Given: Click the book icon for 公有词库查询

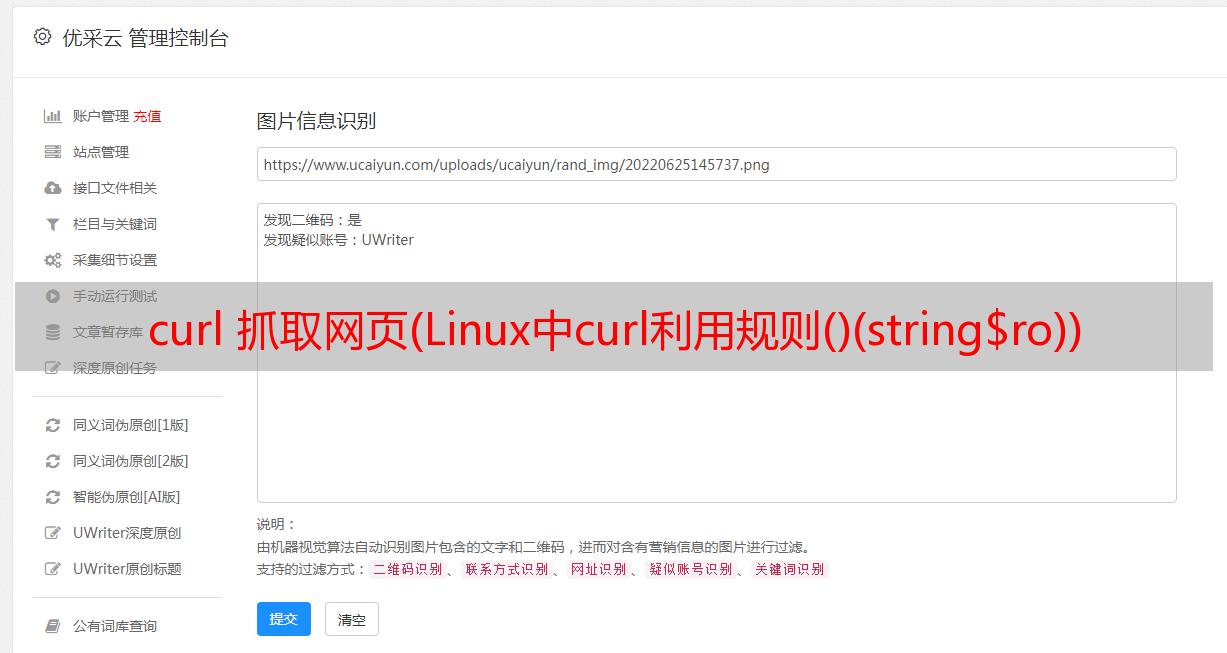Looking at the screenshot, I should (53, 626).
